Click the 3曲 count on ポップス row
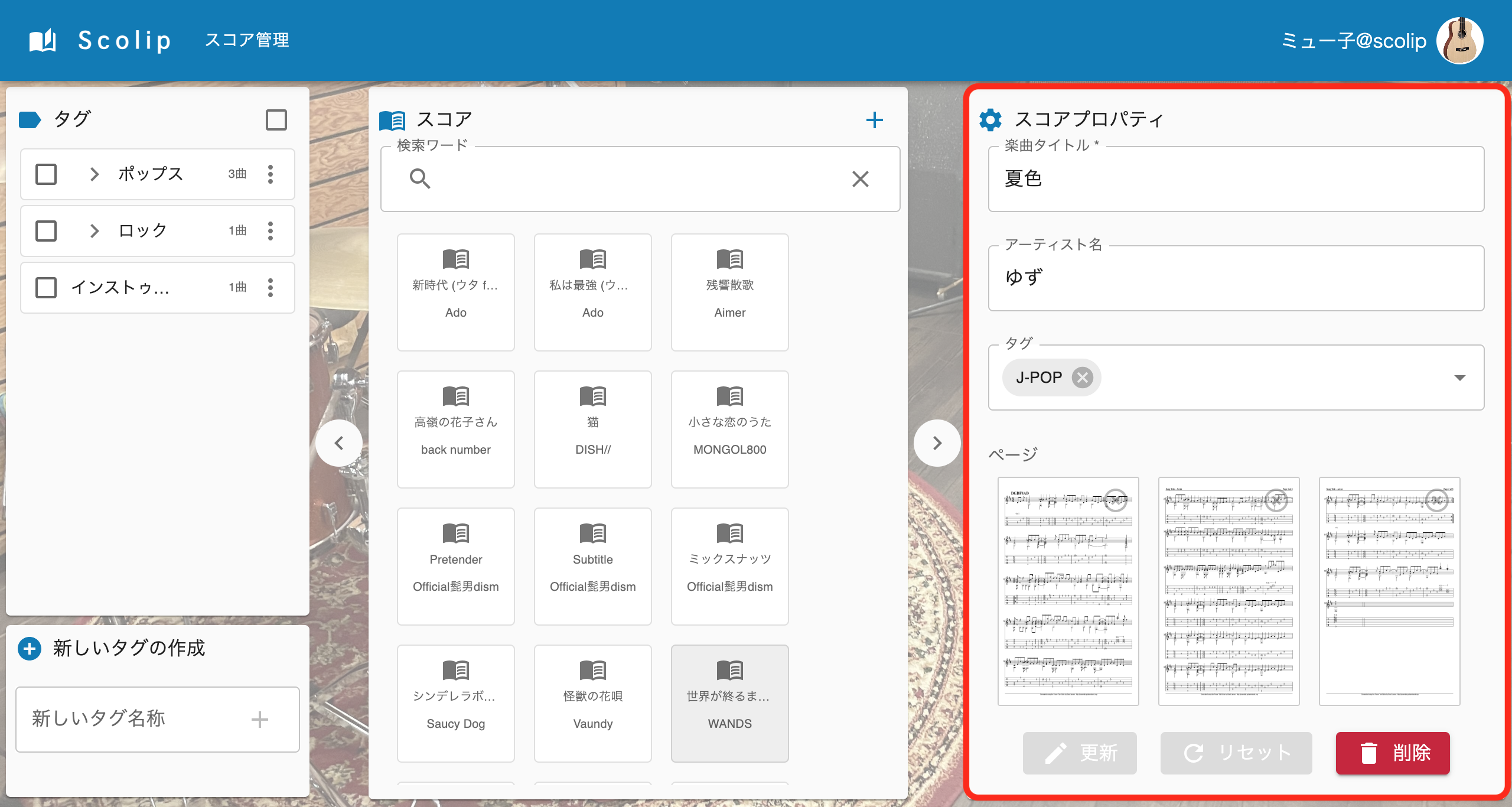Viewport: 1512px width, 807px height. pyautogui.click(x=237, y=174)
